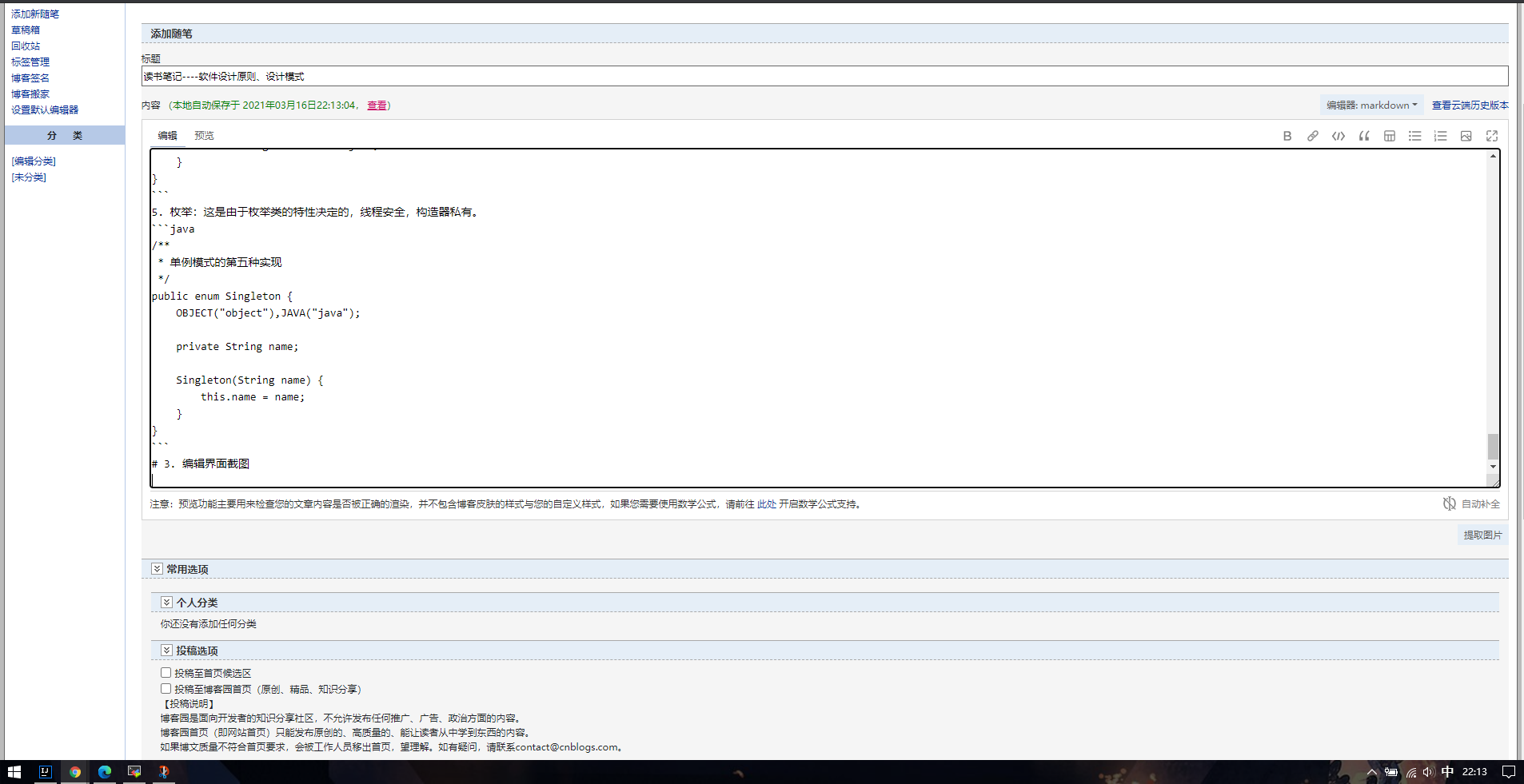The image size is (1524, 784).
Task: Check the battery status icon
Action: point(1391,772)
